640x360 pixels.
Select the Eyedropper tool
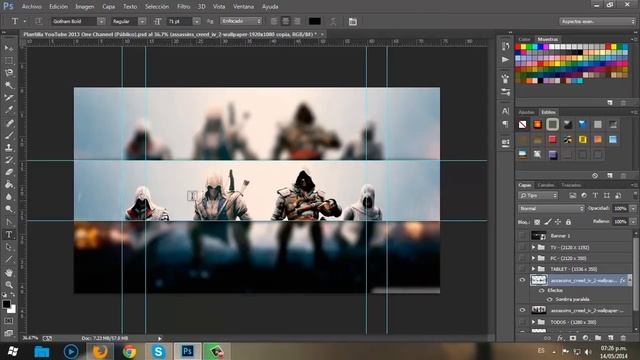9,110
